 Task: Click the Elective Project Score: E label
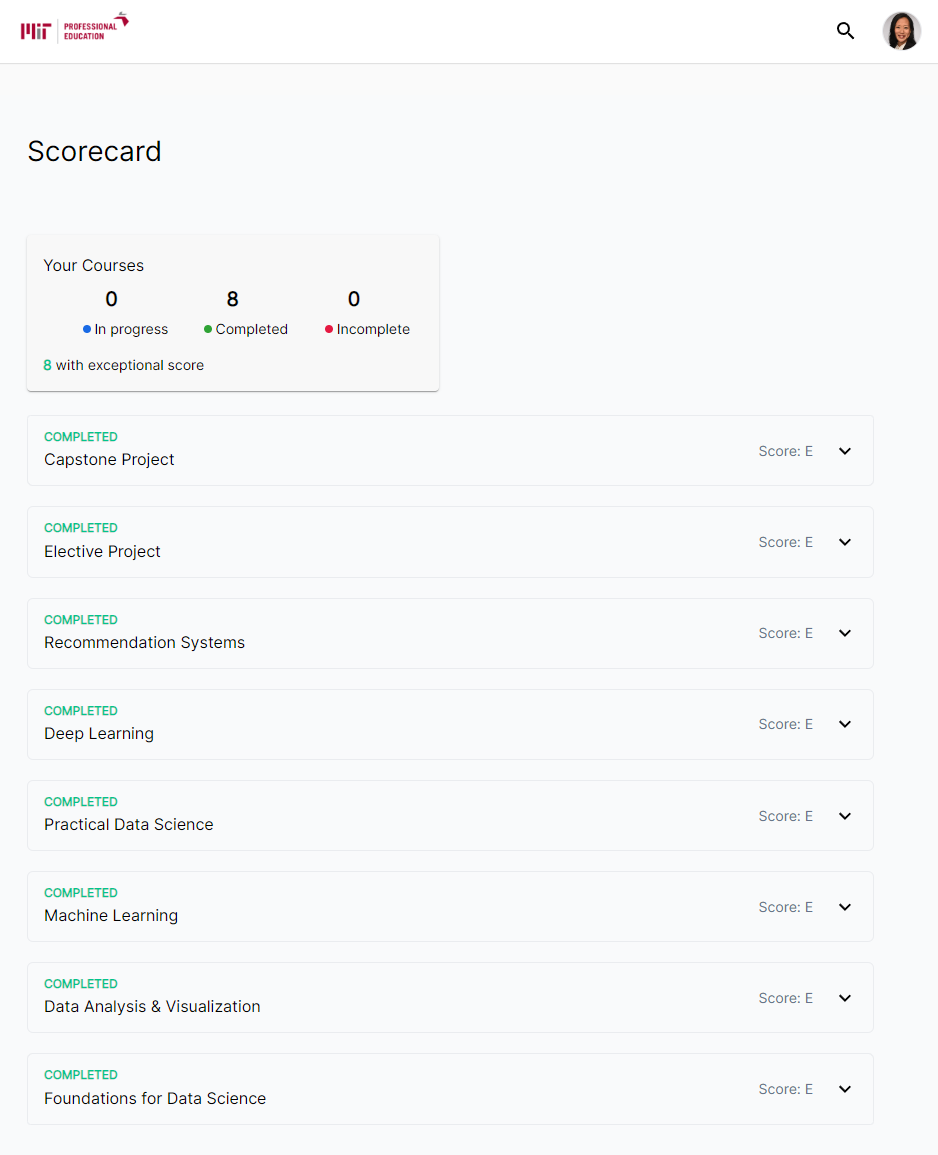point(785,542)
